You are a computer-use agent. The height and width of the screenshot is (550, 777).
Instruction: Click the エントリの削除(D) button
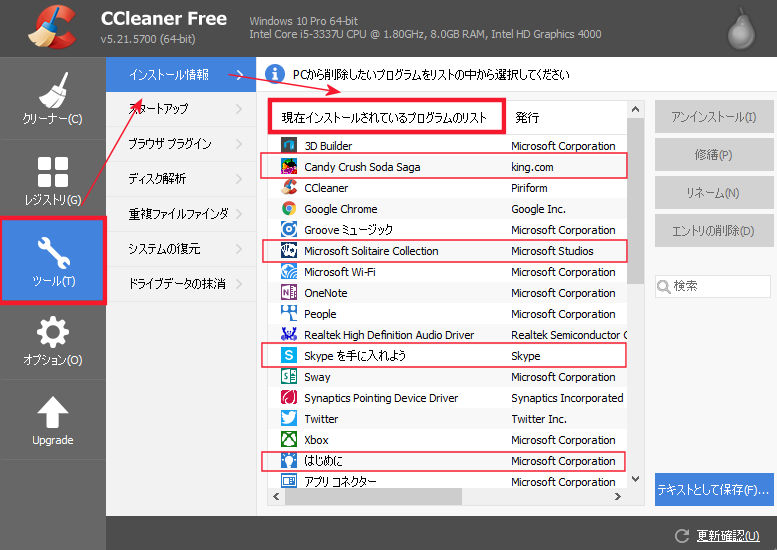(714, 231)
